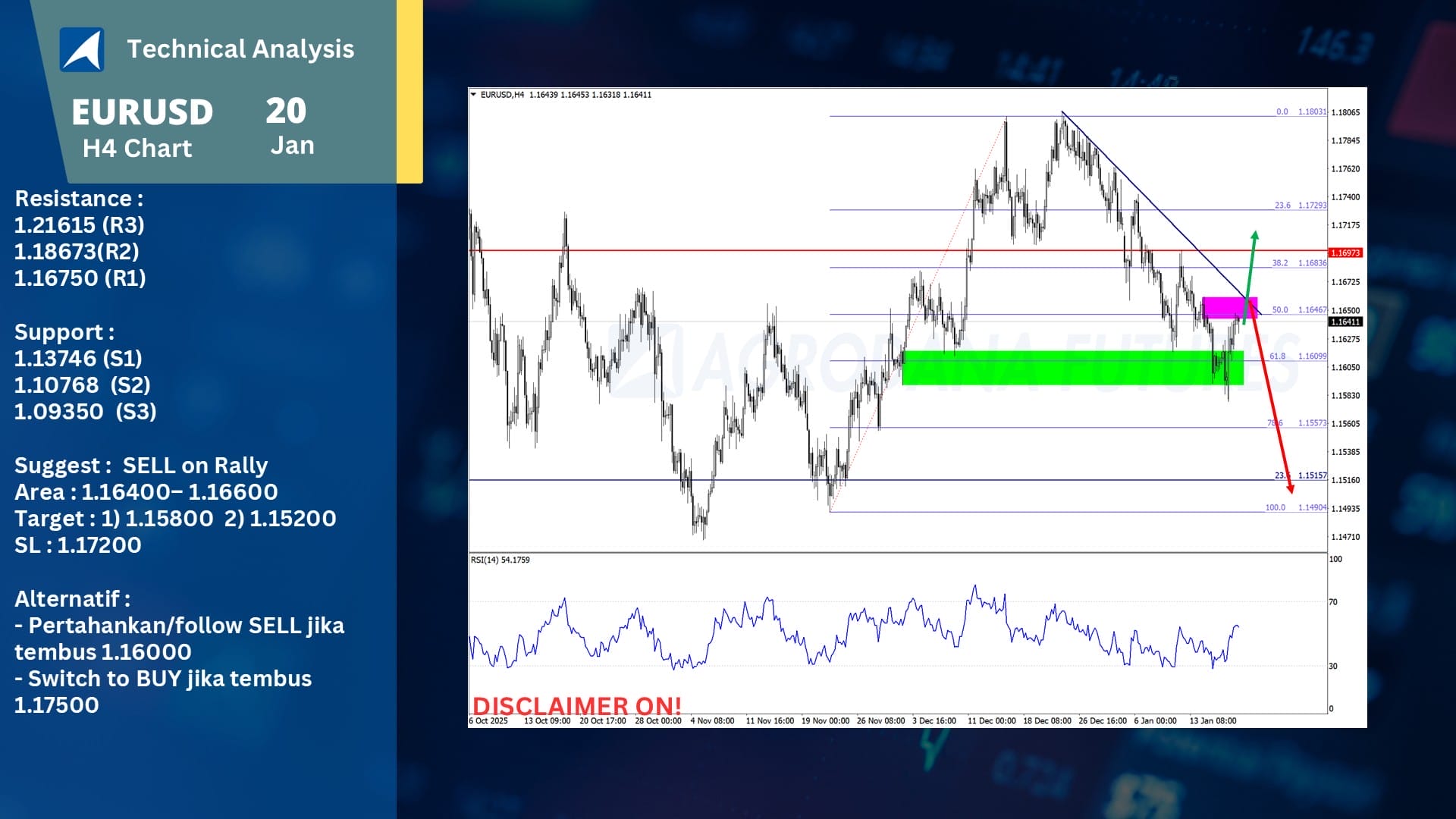Click the 50.0 Fibonacci level label
Viewport: 1456px width, 819px height.
pos(1279,309)
